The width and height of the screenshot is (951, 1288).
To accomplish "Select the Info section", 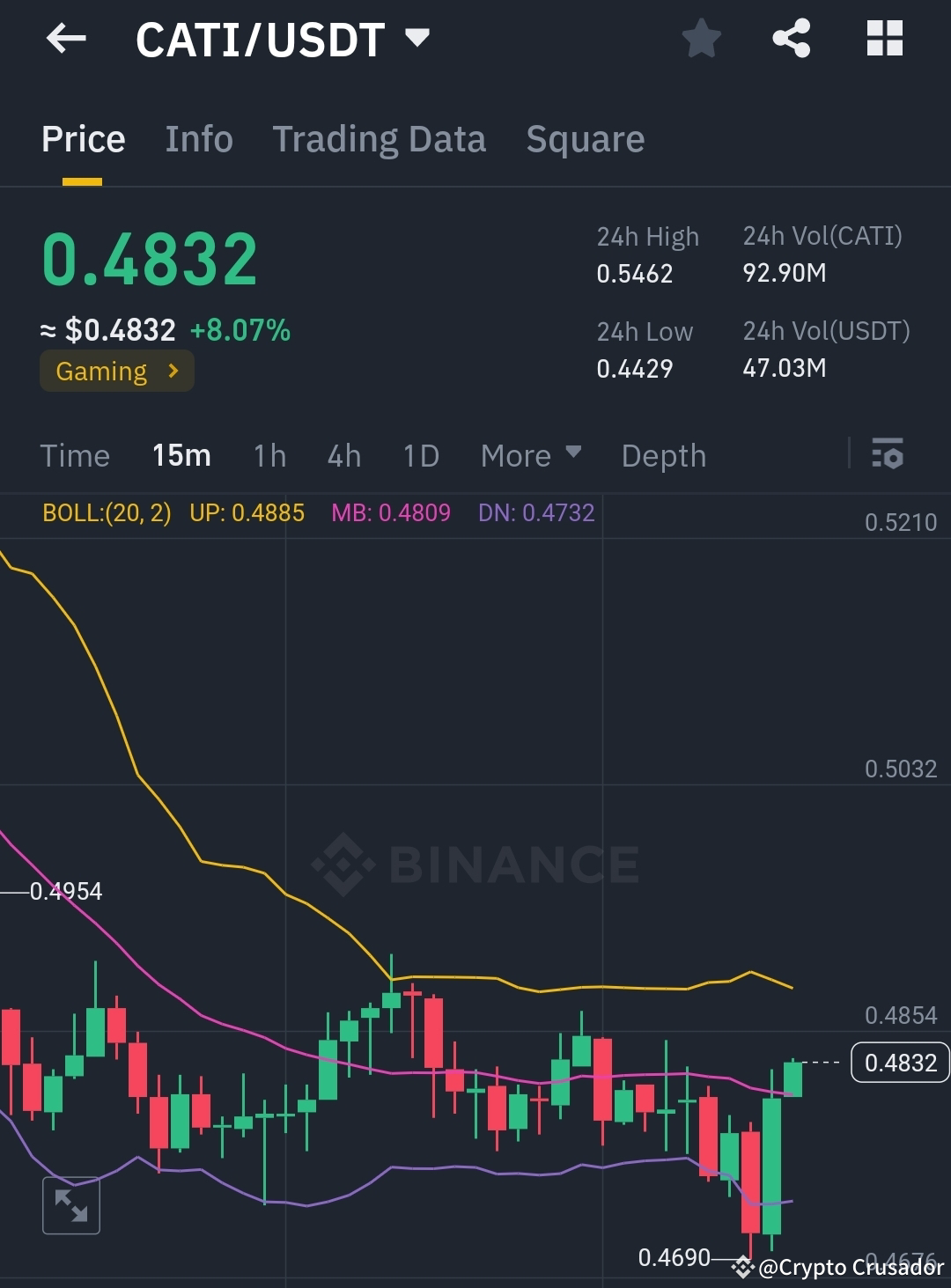I will 199,139.
